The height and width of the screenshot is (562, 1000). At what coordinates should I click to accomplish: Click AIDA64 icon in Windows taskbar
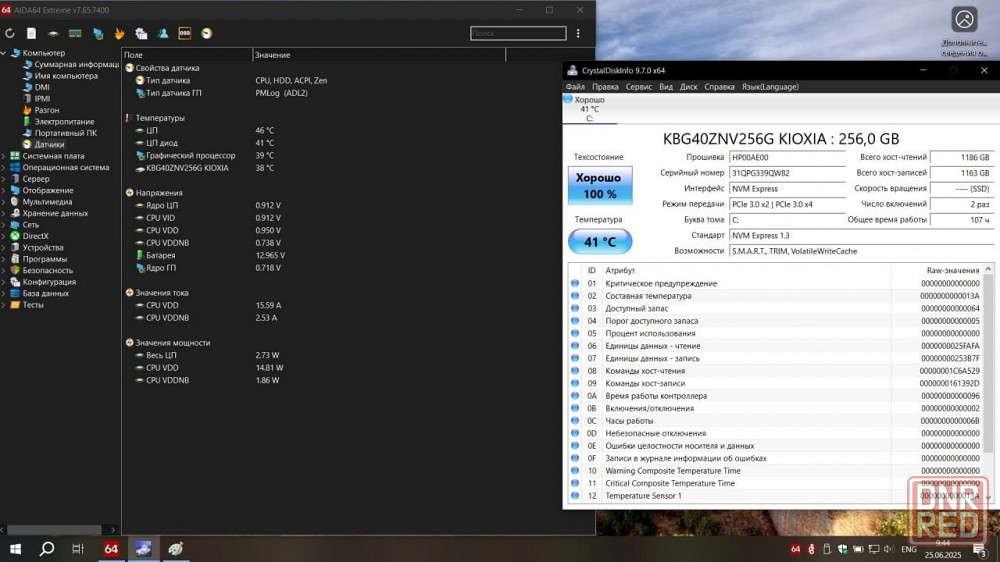[111, 549]
